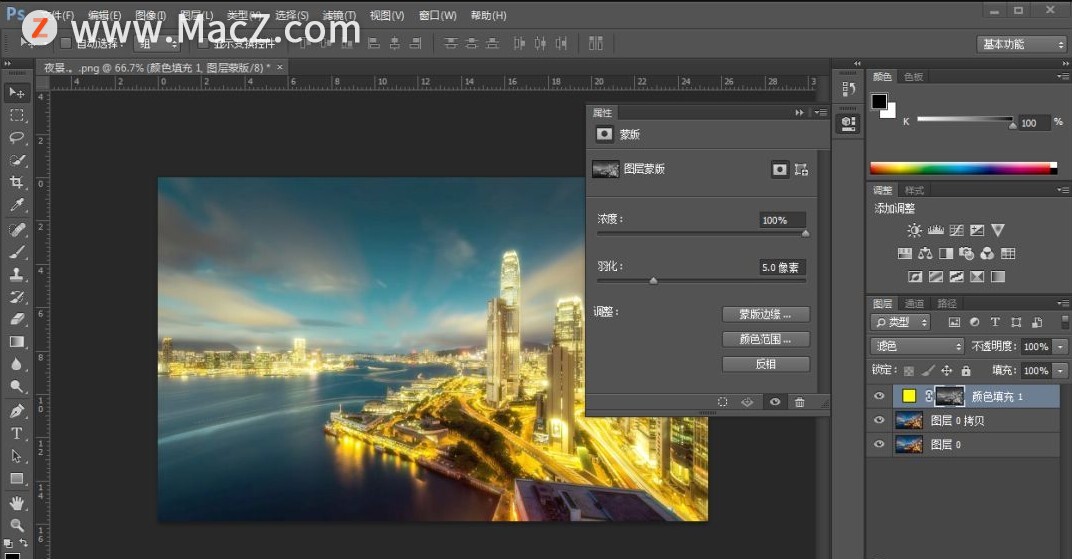
Task: Add a Curves adjustment
Action: tap(956, 230)
